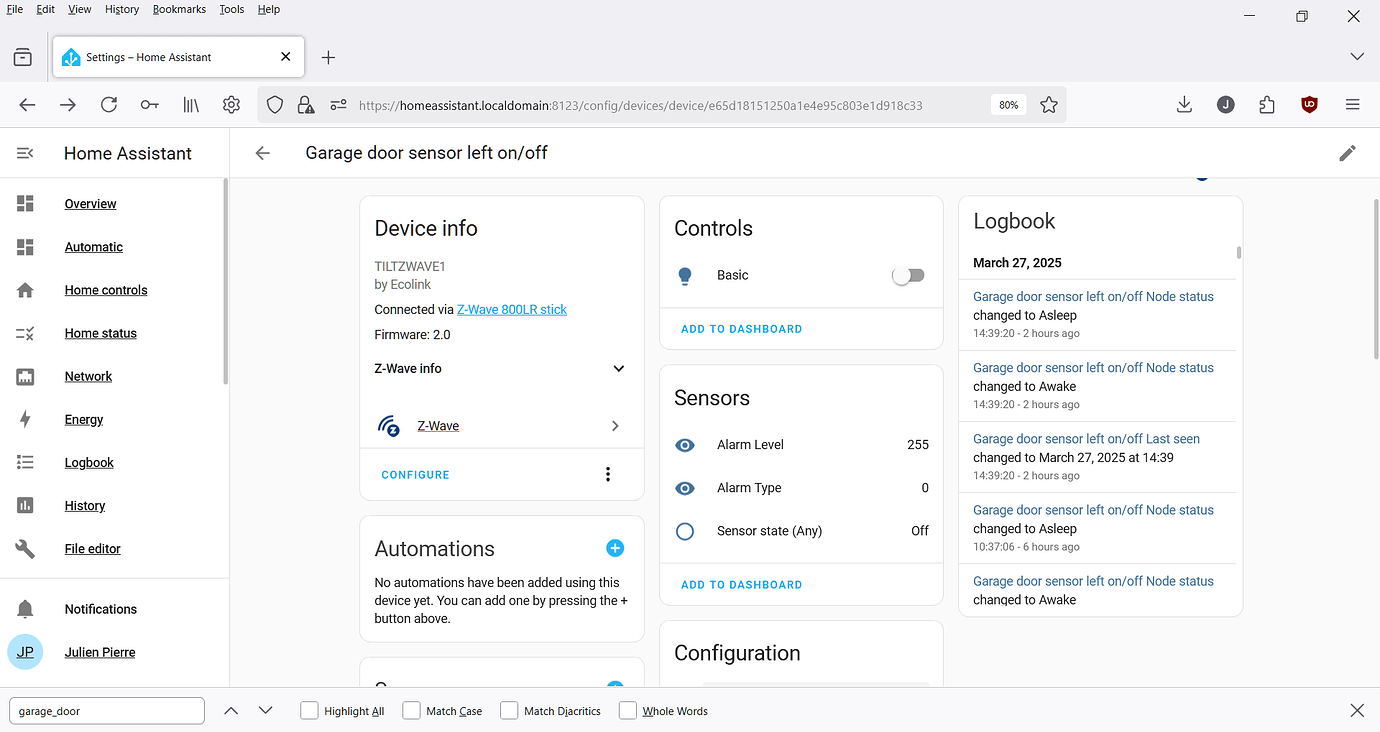Image resolution: width=1380 pixels, height=732 pixels.
Task: Jump to the previous find match arrow
Action: (x=231, y=710)
